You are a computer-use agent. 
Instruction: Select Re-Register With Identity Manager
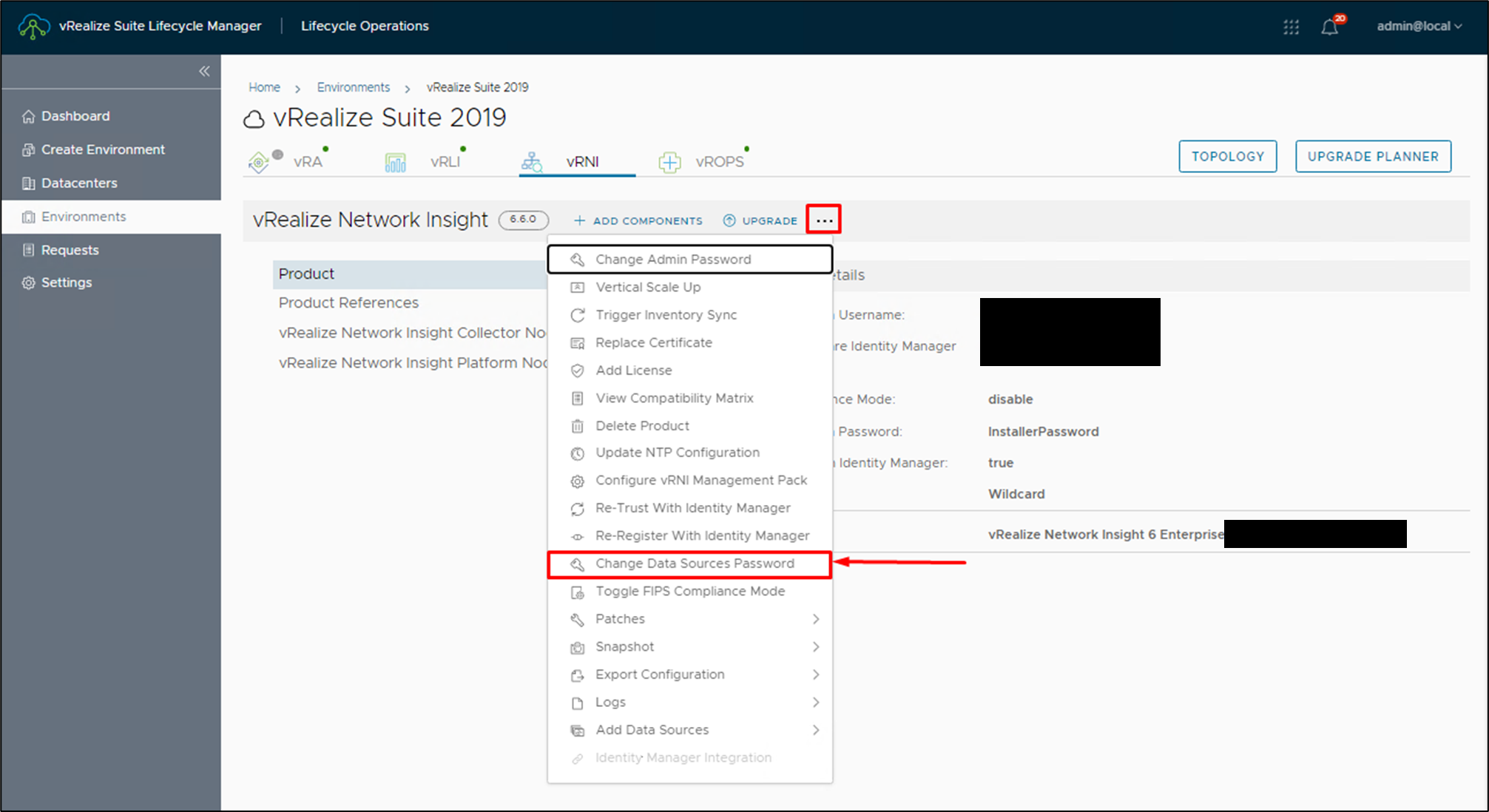click(x=690, y=536)
